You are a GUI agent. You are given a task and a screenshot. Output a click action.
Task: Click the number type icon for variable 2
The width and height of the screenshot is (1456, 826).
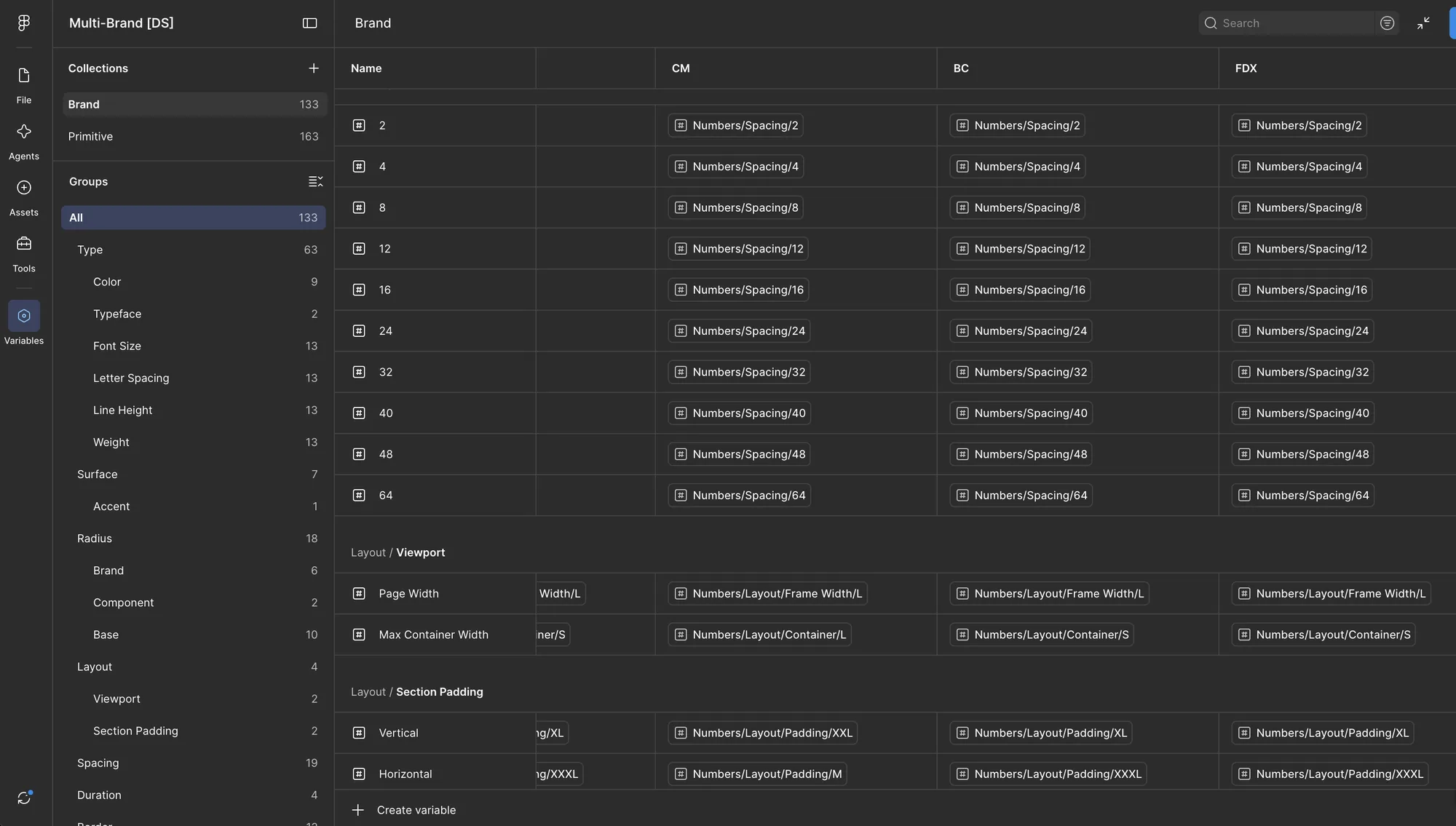(359, 125)
